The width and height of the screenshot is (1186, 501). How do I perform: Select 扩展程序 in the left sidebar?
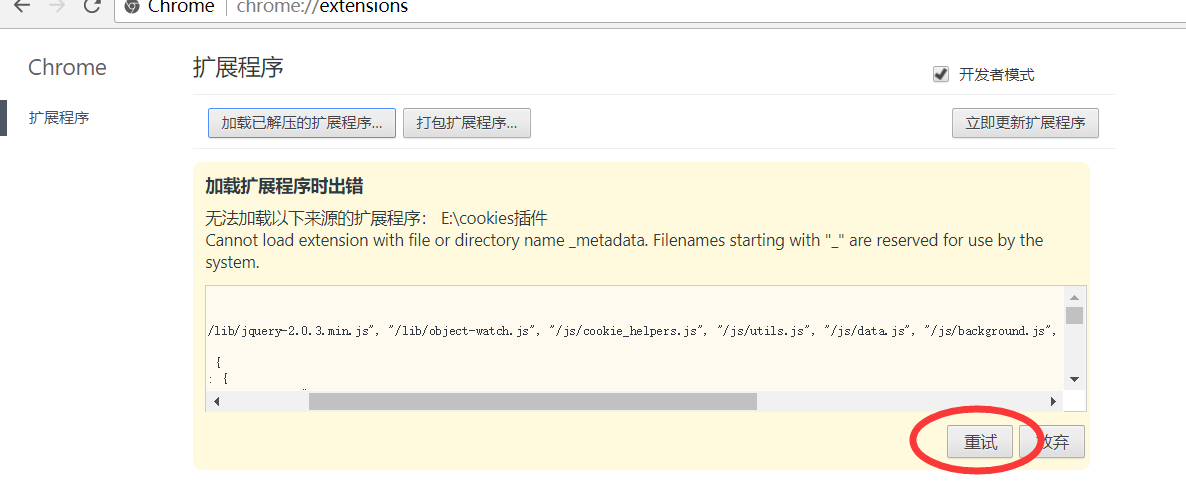59,118
